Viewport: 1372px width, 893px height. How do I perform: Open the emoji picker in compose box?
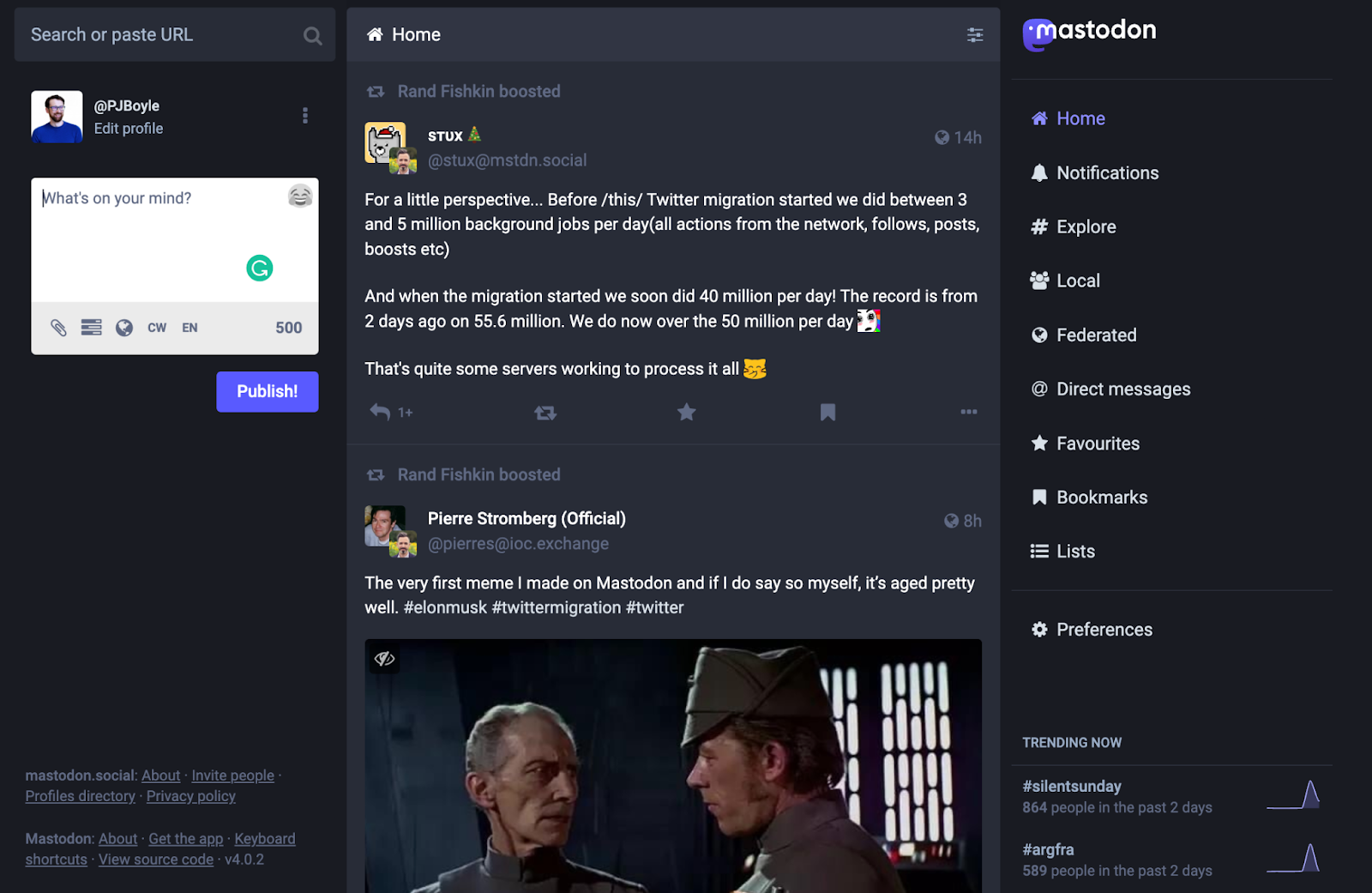point(300,196)
